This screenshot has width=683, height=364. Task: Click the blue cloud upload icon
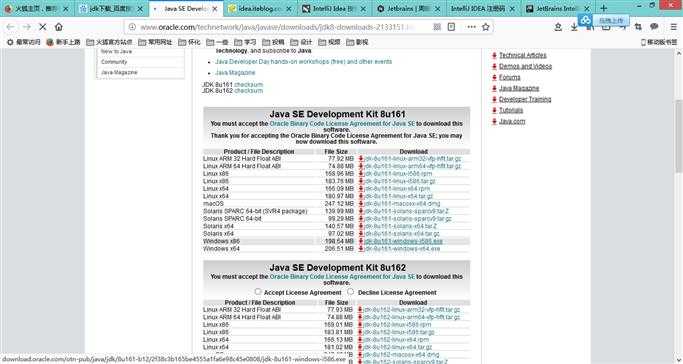(586, 20)
